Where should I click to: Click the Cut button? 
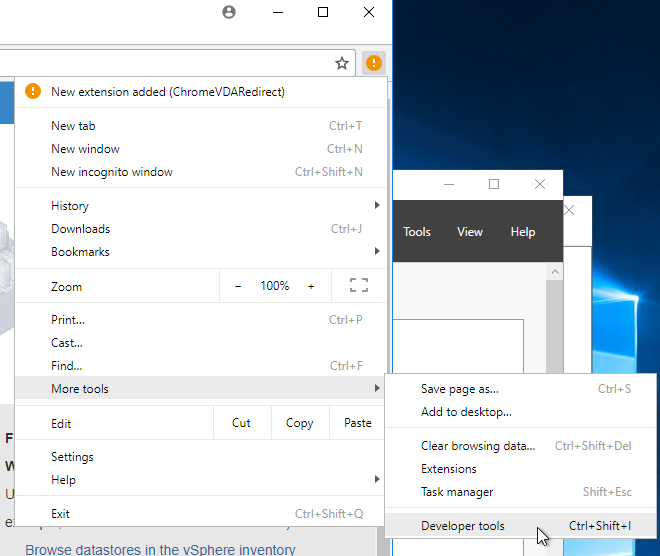tap(242, 423)
